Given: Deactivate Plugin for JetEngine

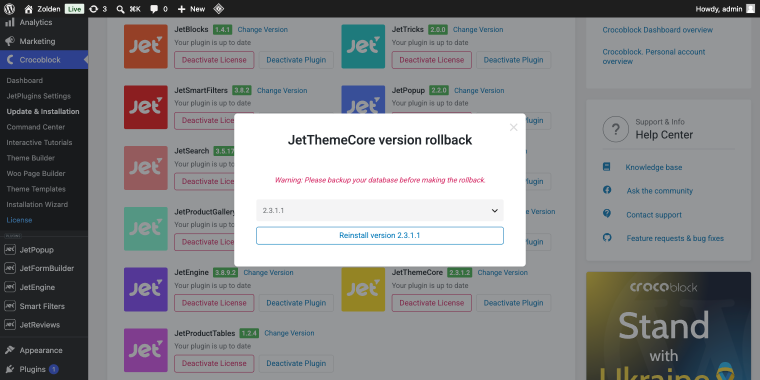Looking at the screenshot, I should point(296,303).
